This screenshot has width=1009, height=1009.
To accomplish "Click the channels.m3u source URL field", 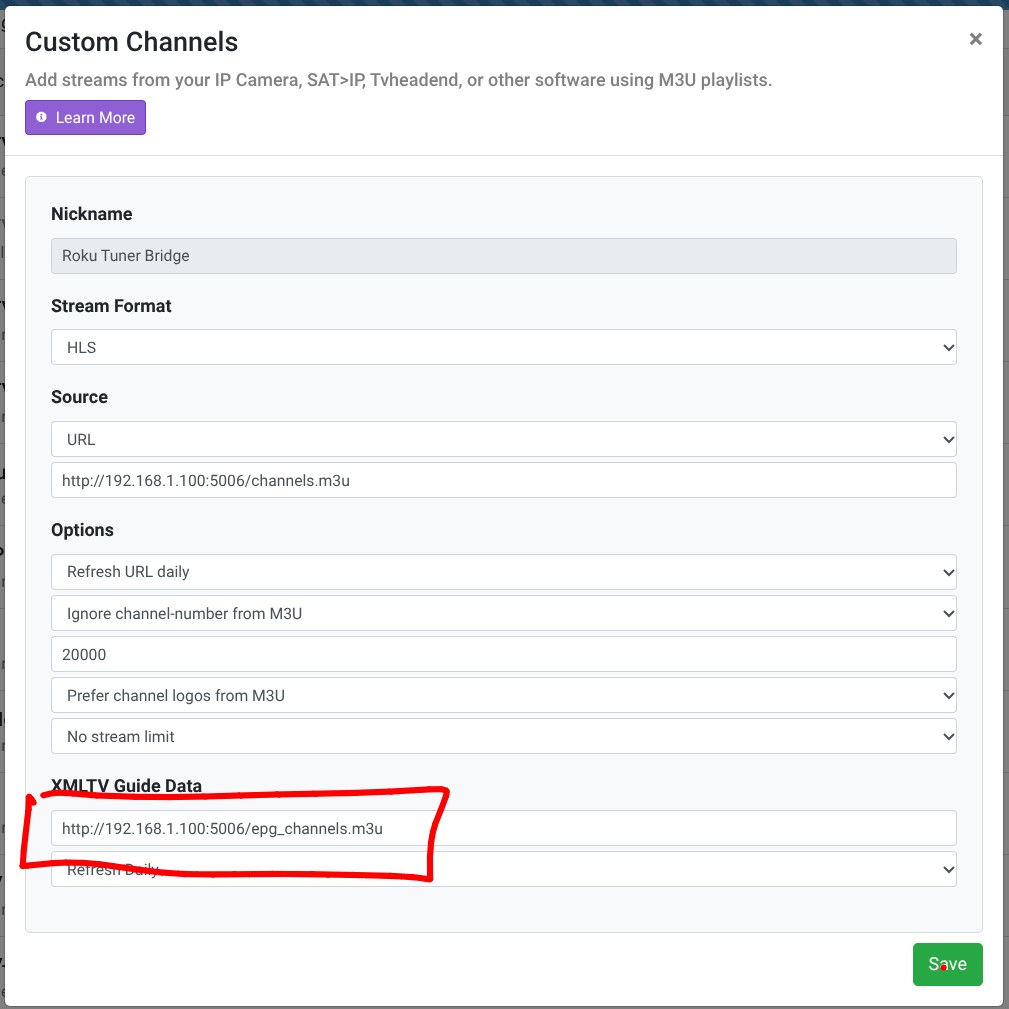I will point(503,480).
